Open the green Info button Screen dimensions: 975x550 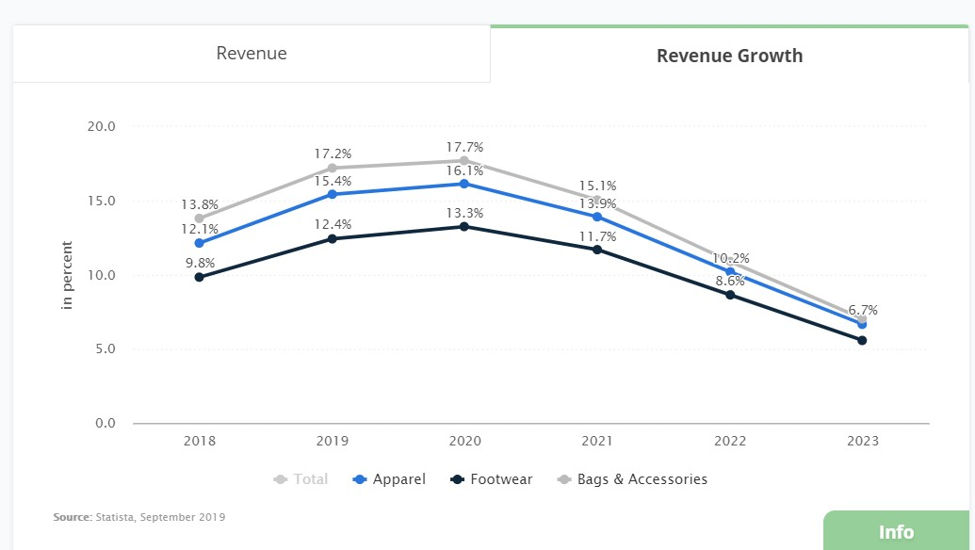pyautogui.click(x=896, y=531)
